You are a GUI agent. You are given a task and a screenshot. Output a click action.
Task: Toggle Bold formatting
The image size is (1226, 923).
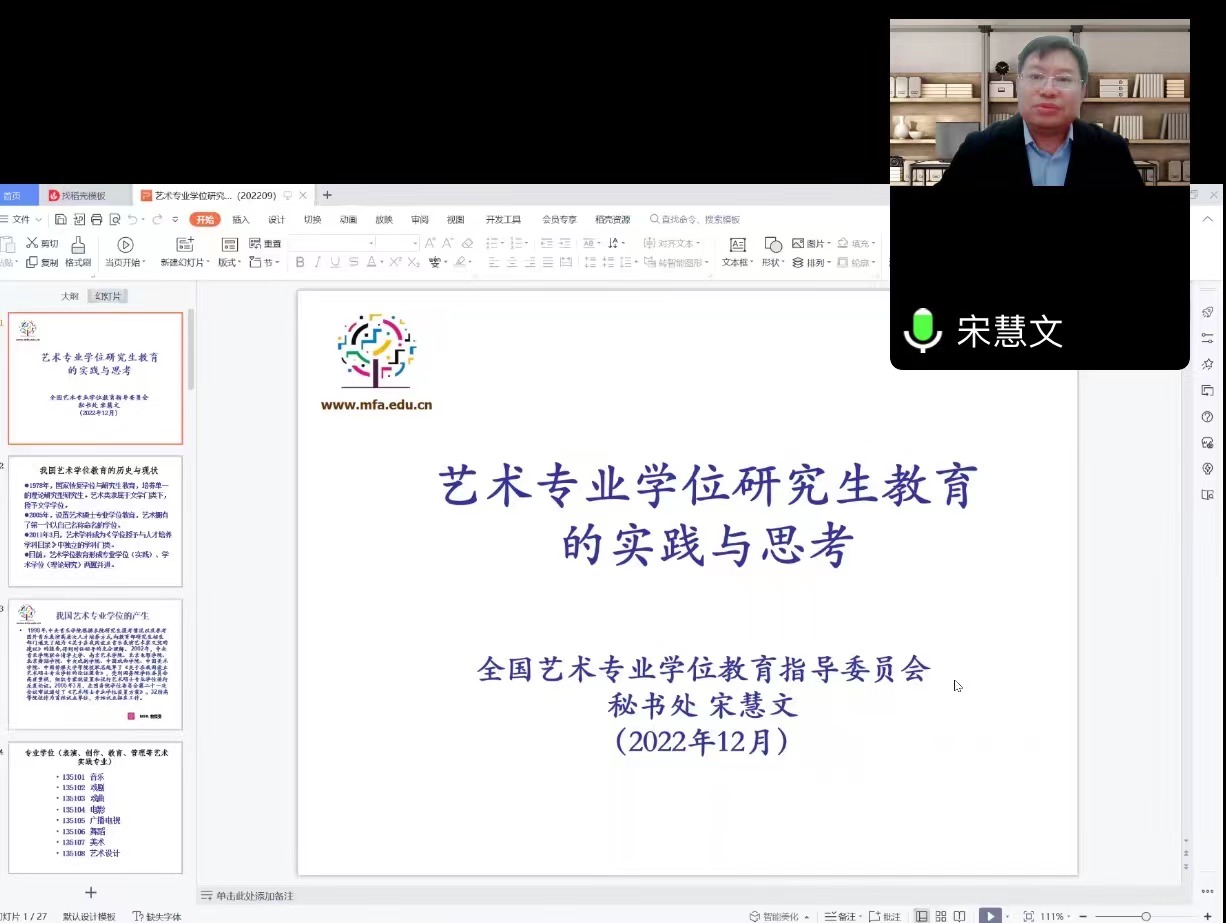300,262
